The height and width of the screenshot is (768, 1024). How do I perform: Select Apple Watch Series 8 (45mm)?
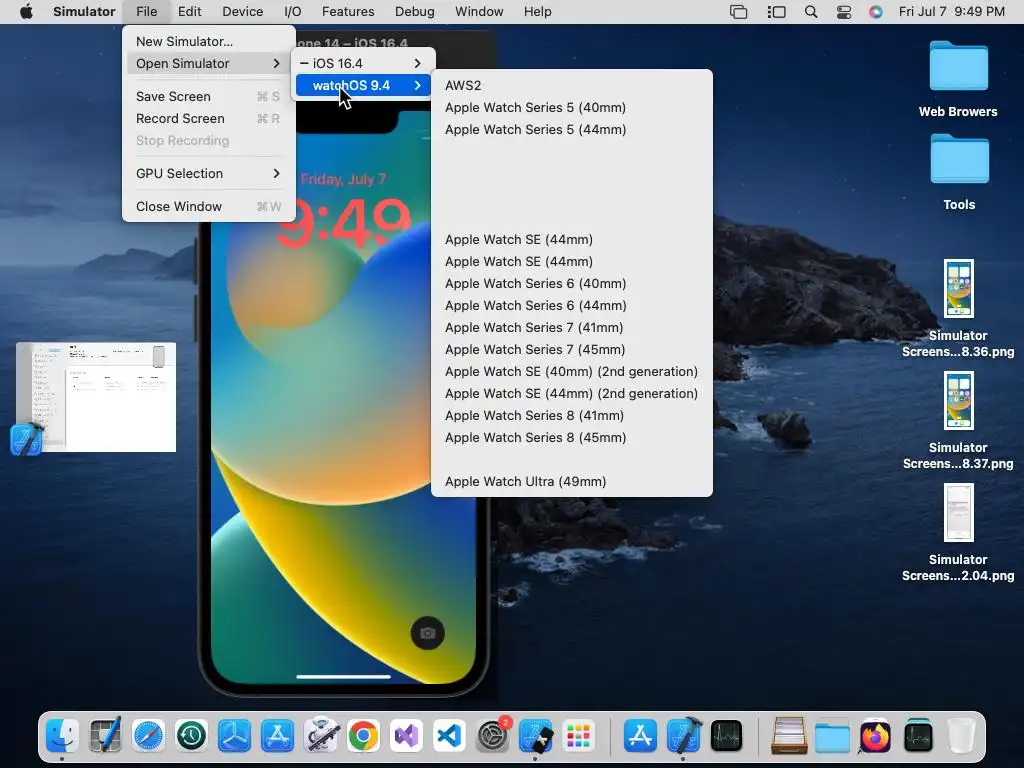[571, 438]
